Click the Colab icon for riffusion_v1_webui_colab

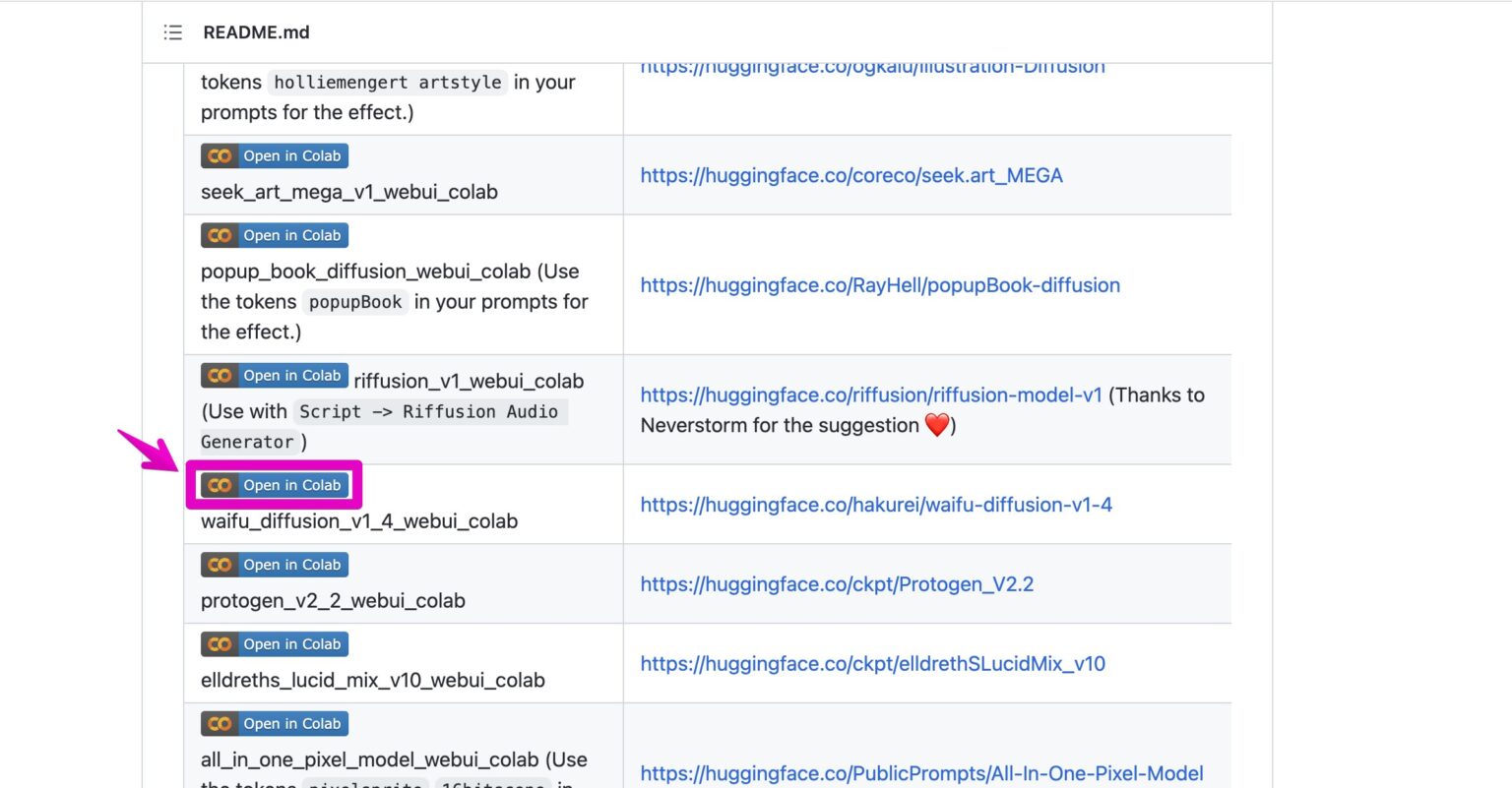[219, 375]
